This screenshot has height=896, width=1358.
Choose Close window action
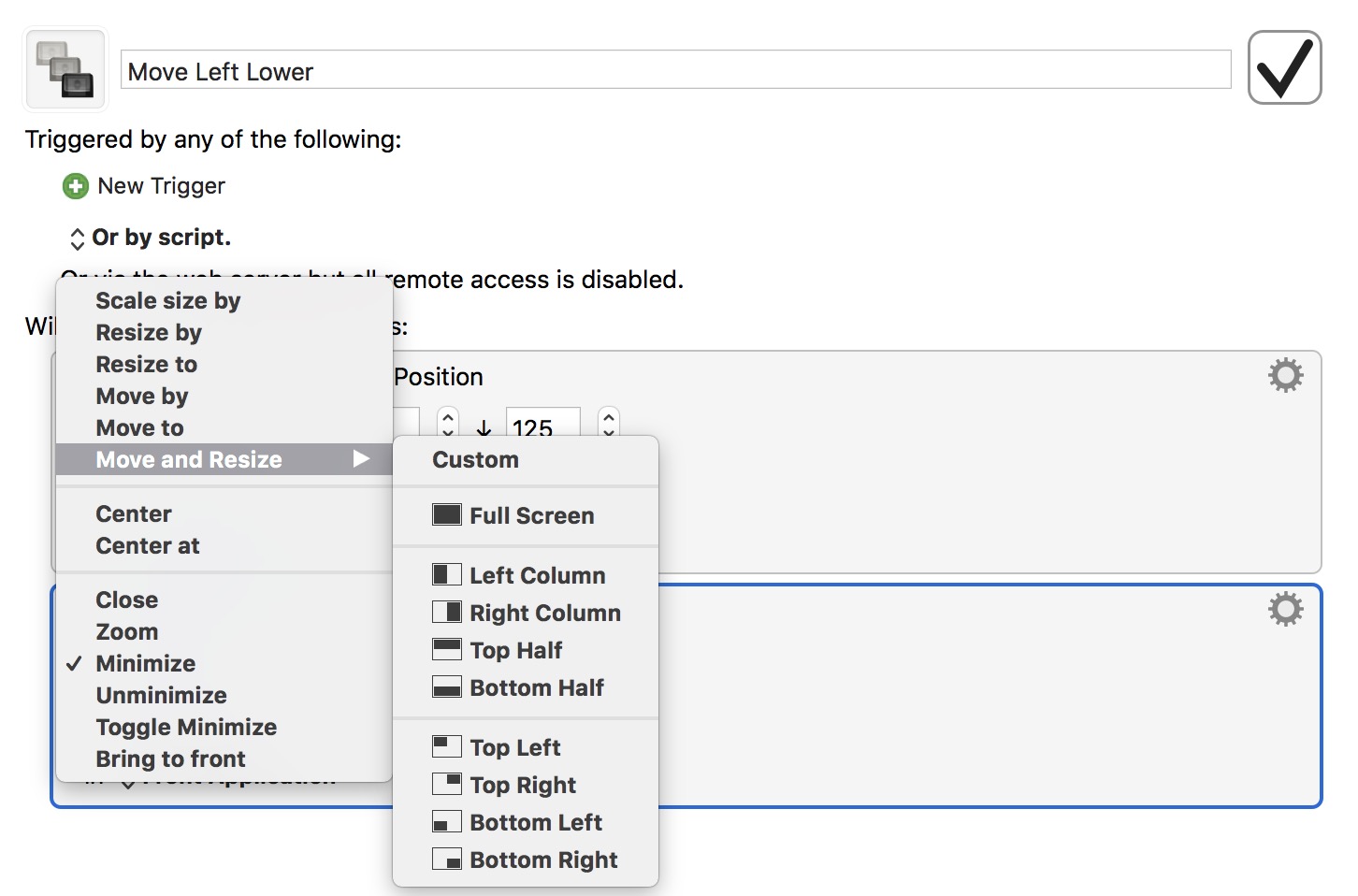224,600
